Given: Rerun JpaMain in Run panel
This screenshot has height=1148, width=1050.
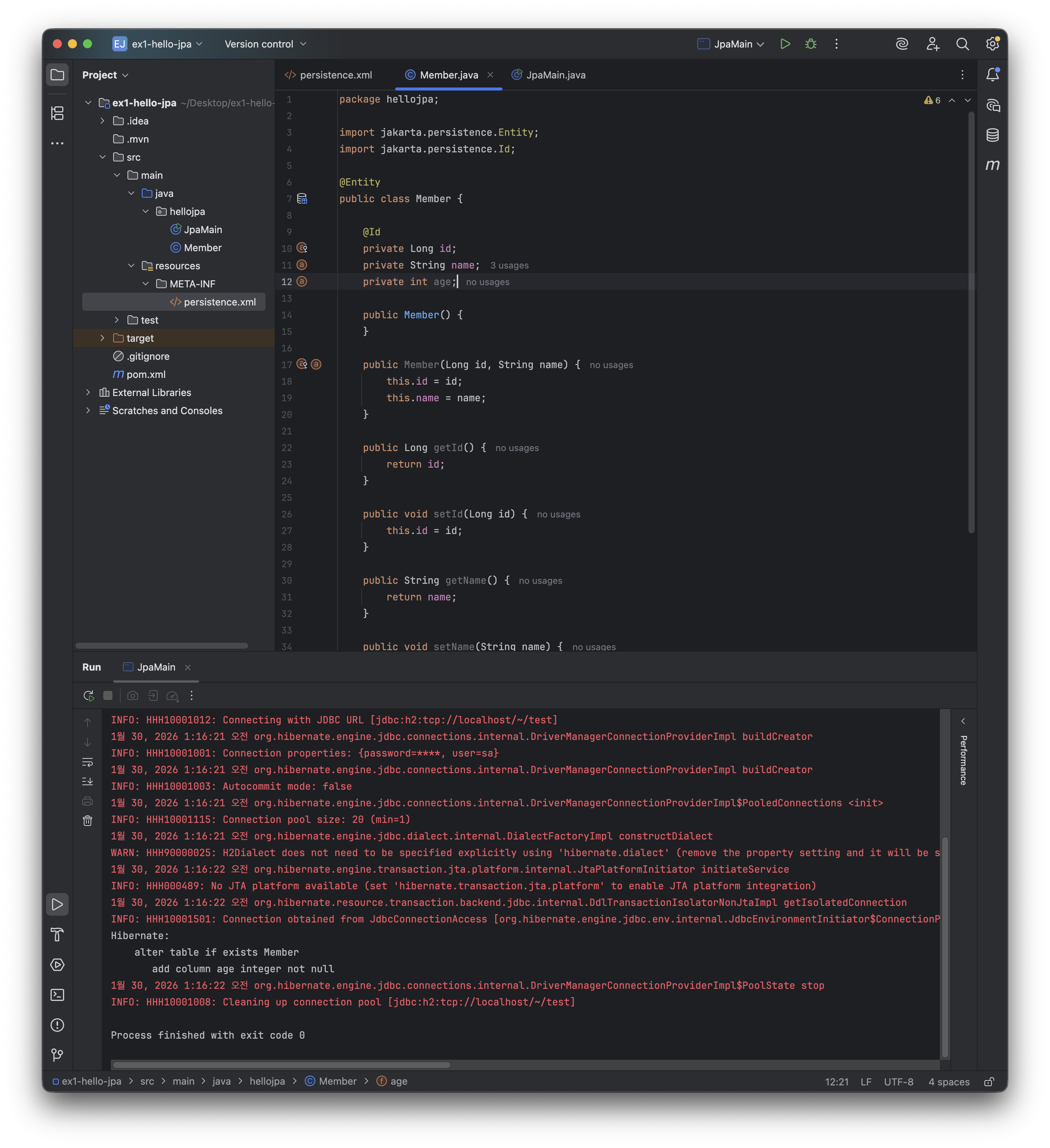Looking at the screenshot, I should point(88,696).
